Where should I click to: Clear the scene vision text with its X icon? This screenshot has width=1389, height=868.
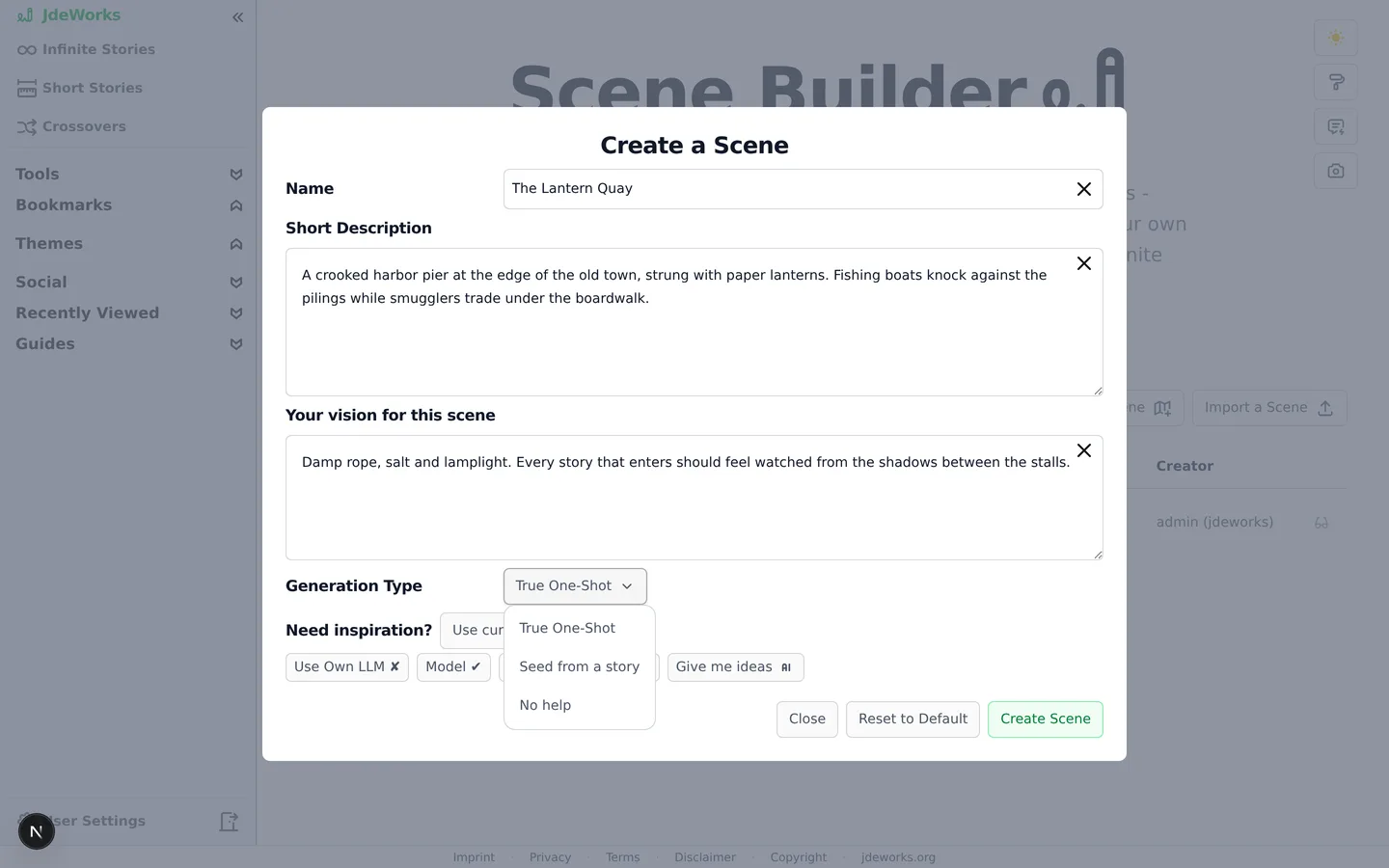click(x=1084, y=450)
